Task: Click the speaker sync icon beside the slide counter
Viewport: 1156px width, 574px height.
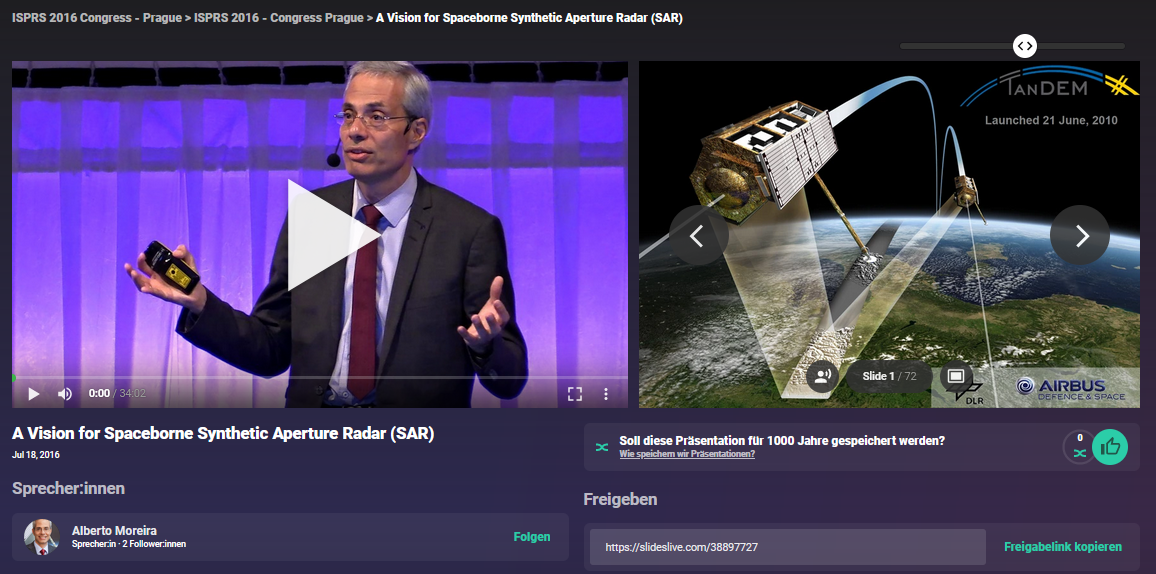Action: click(823, 377)
